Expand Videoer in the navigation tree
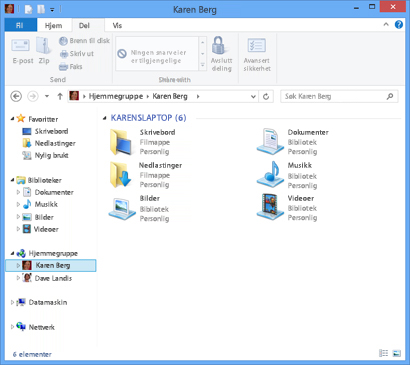Viewport: 410px width, 365px height. click(x=18, y=229)
